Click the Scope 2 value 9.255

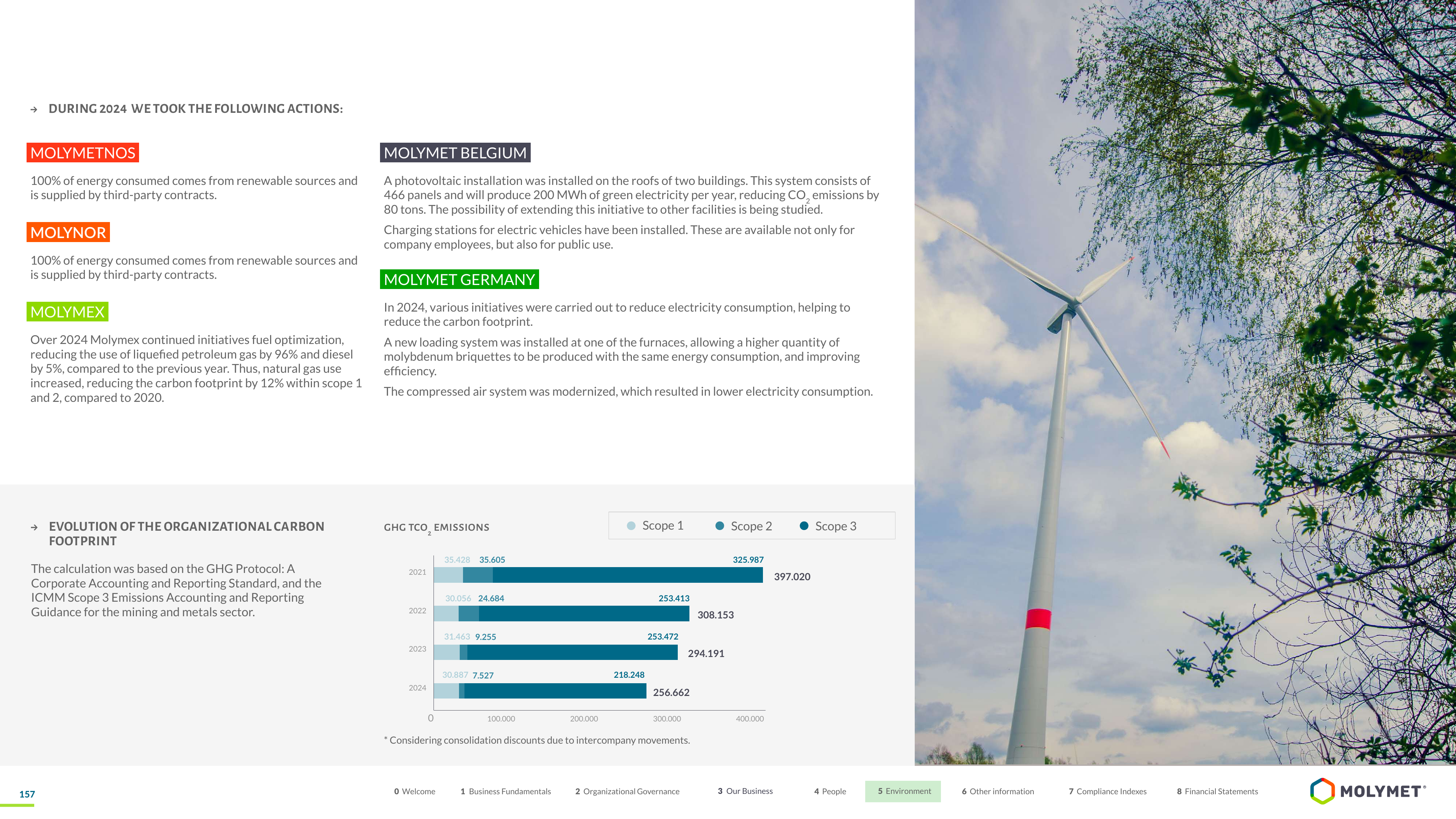point(485,637)
